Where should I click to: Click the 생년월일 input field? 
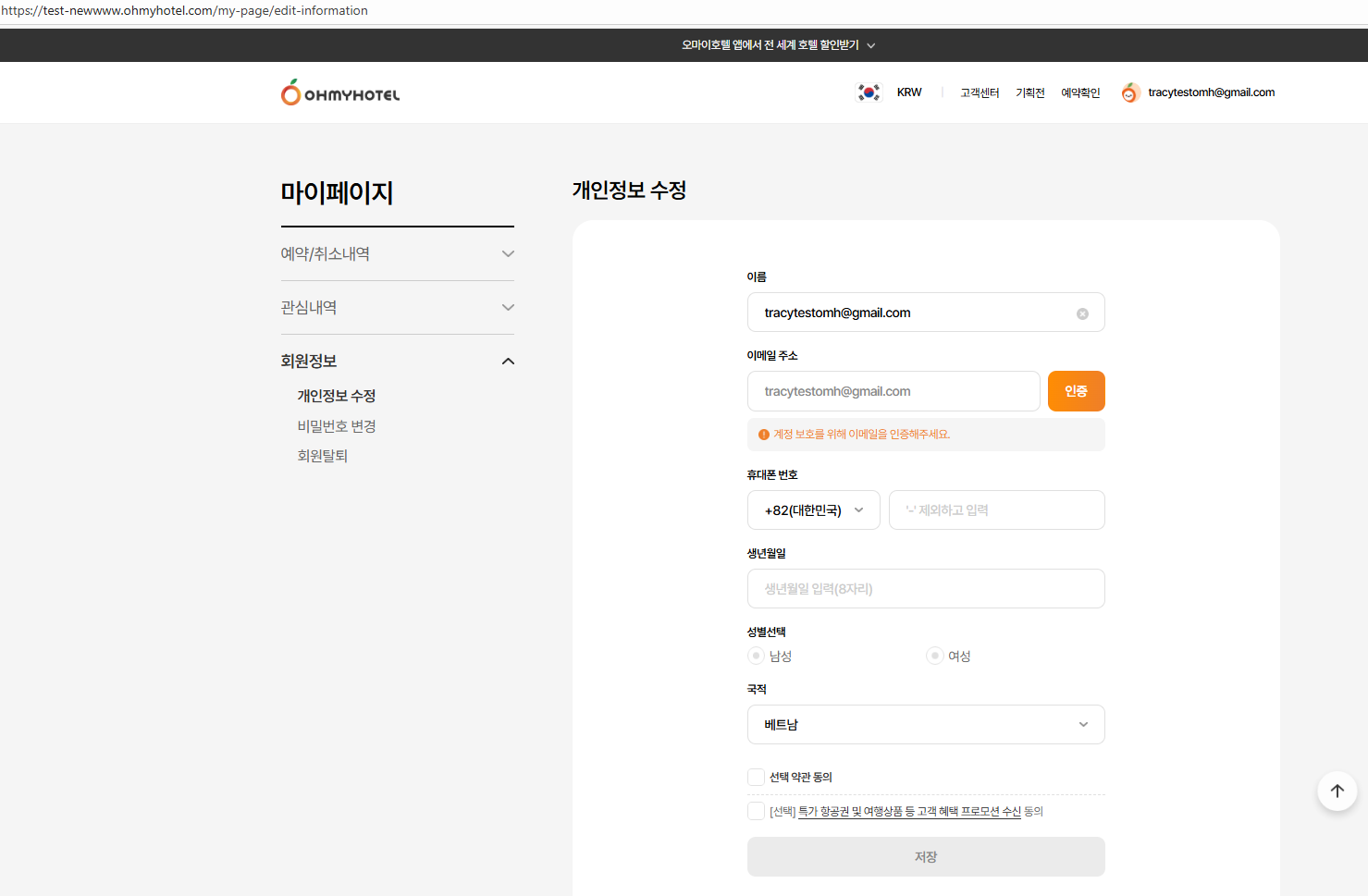925,589
